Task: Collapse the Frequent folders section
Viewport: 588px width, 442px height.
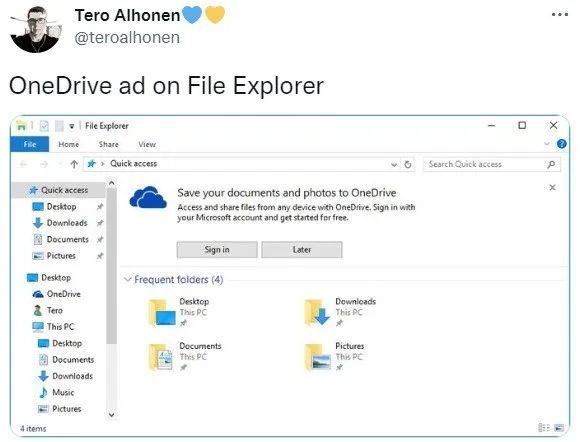Action: 128,280
